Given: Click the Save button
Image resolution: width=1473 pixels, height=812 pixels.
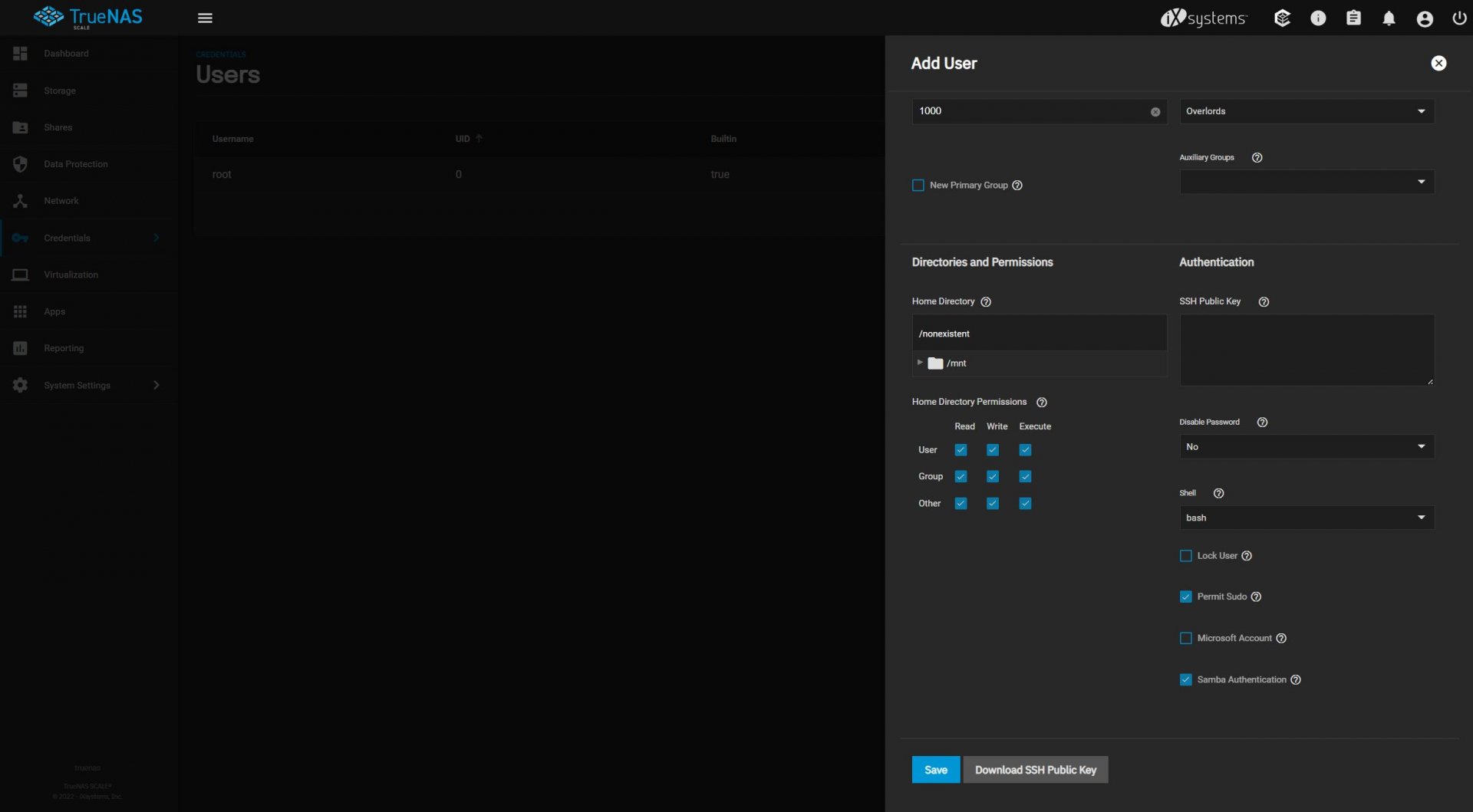Looking at the screenshot, I should 935,770.
